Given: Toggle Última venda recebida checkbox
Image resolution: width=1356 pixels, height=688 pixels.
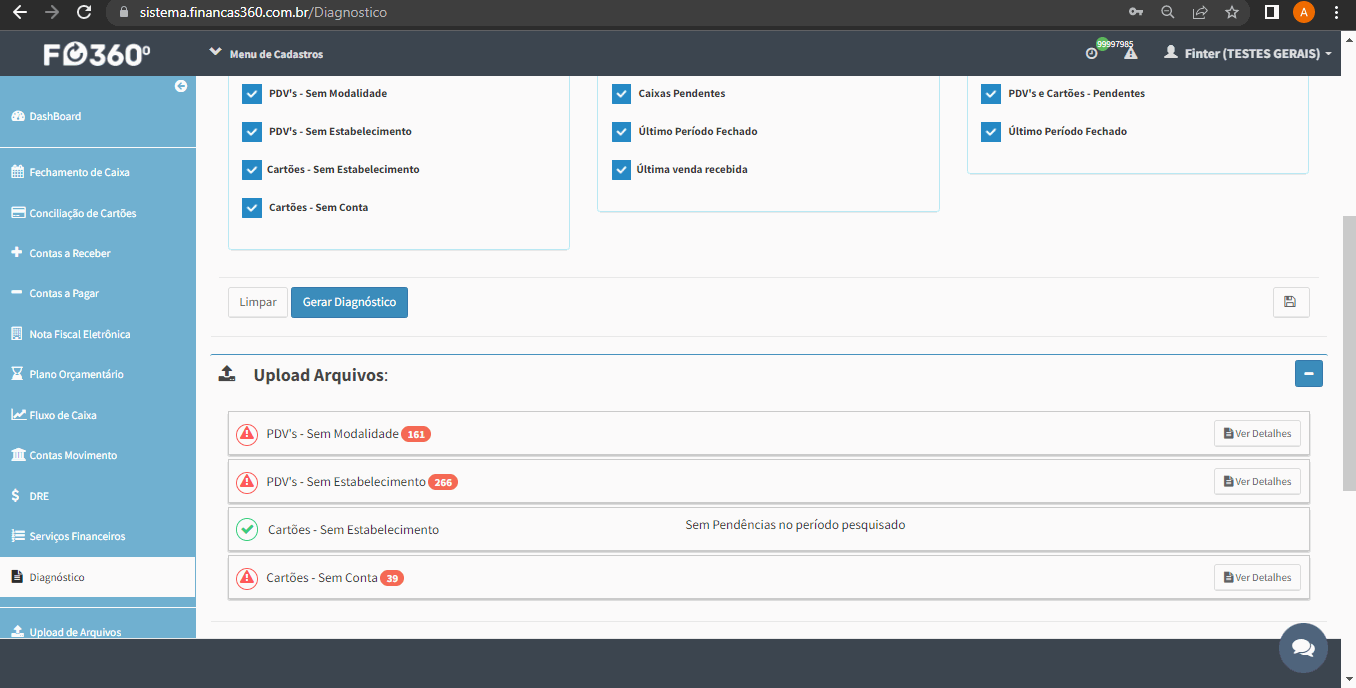Looking at the screenshot, I should 621,170.
